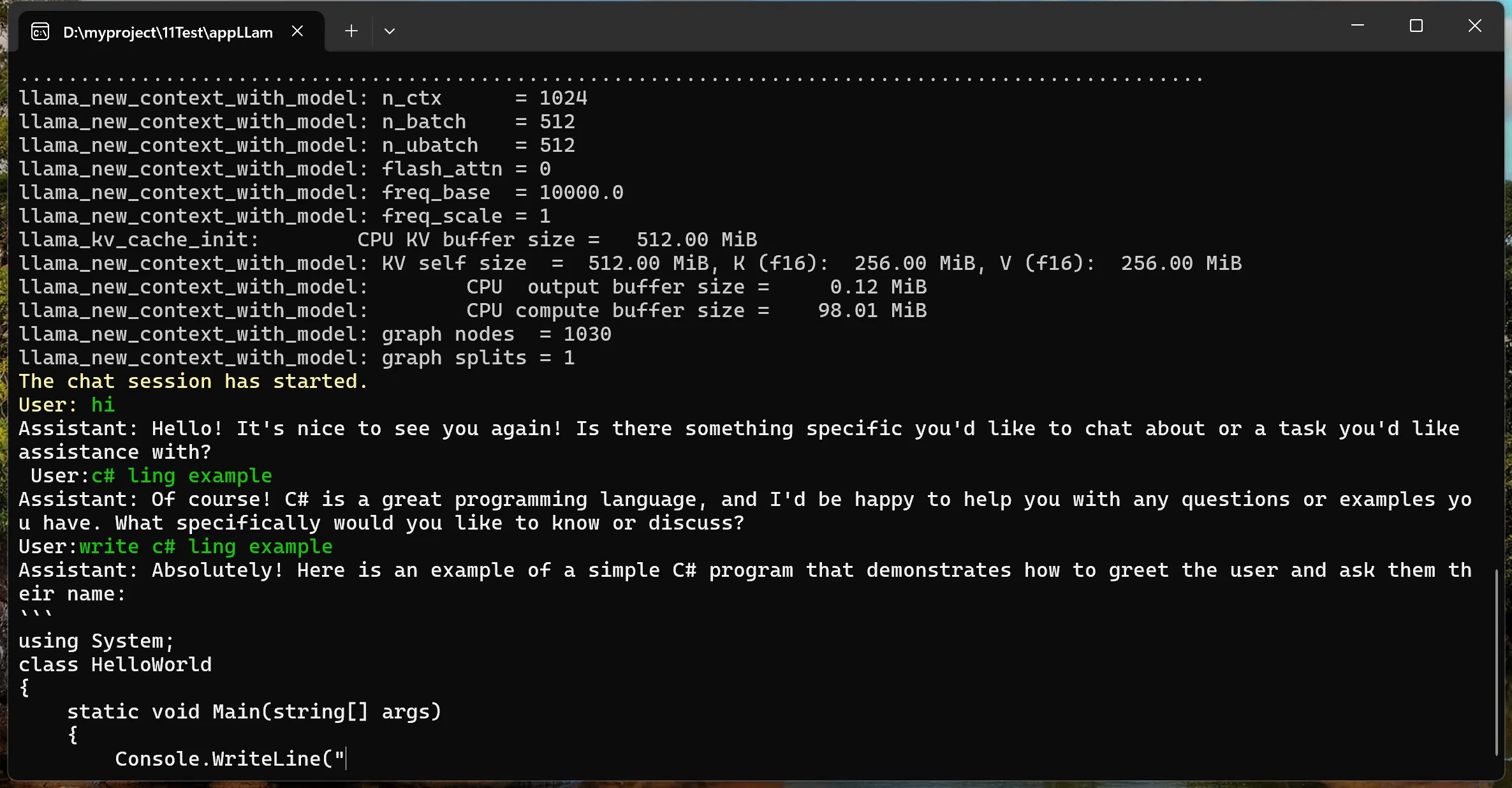This screenshot has height=788, width=1512.
Task: Expand the new tab profile dropdown
Action: coord(390,31)
